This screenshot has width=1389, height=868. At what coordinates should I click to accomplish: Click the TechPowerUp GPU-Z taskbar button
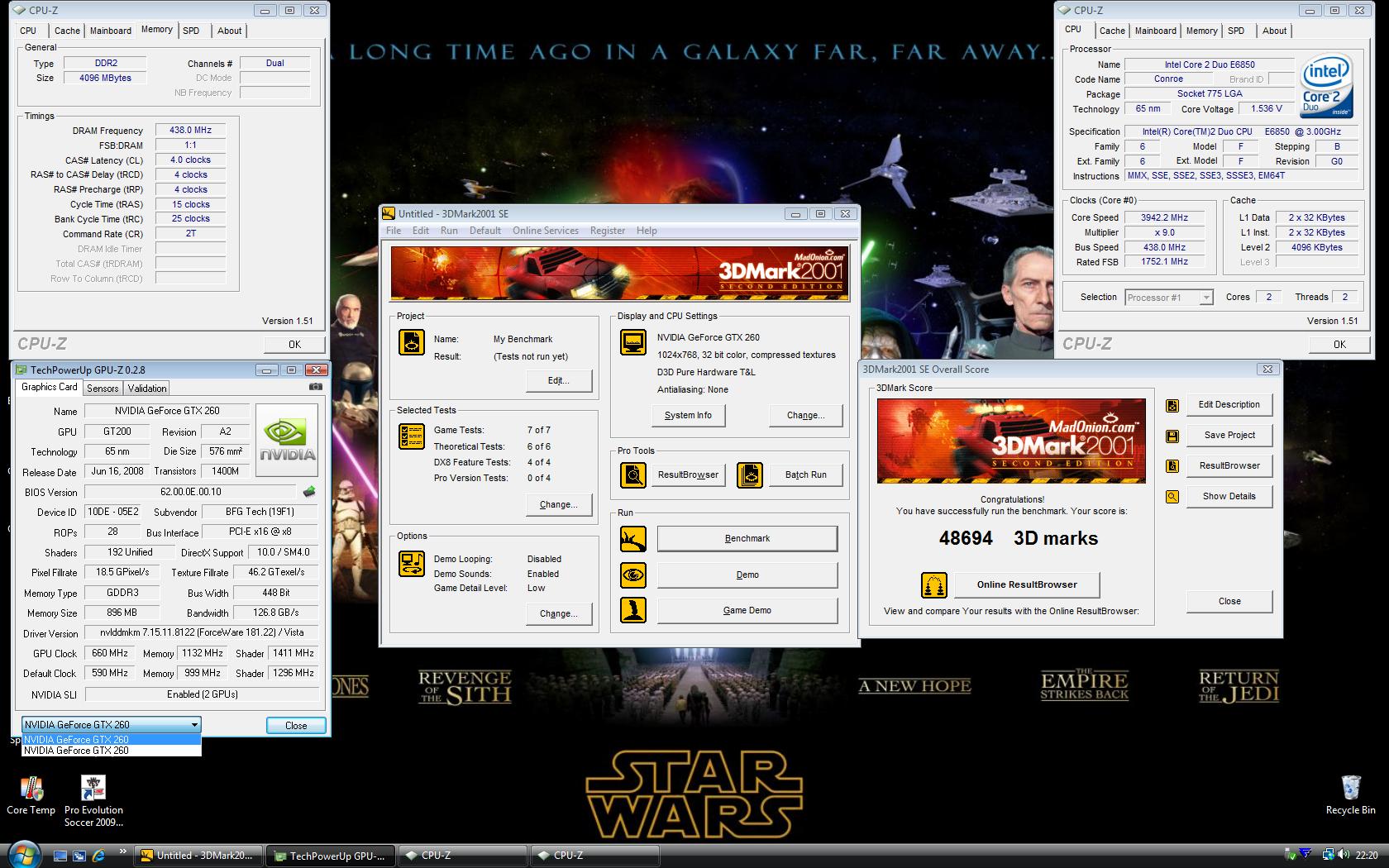(x=330, y=856)
